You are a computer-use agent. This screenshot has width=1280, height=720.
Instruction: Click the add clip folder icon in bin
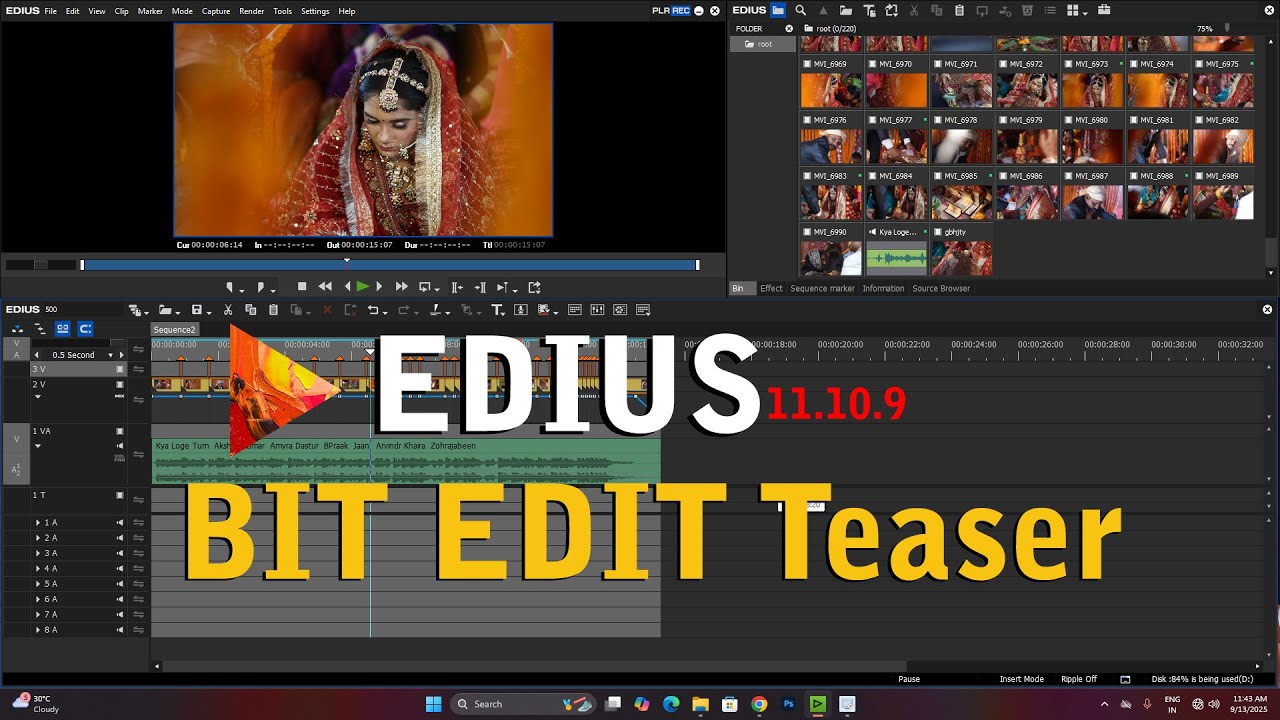(846, 10)
